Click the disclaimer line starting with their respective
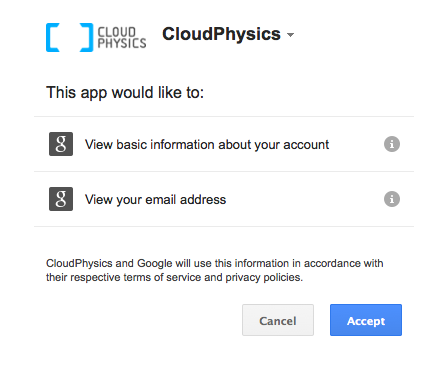The height and width of the screenshot is (366, 446). (174, 278)
